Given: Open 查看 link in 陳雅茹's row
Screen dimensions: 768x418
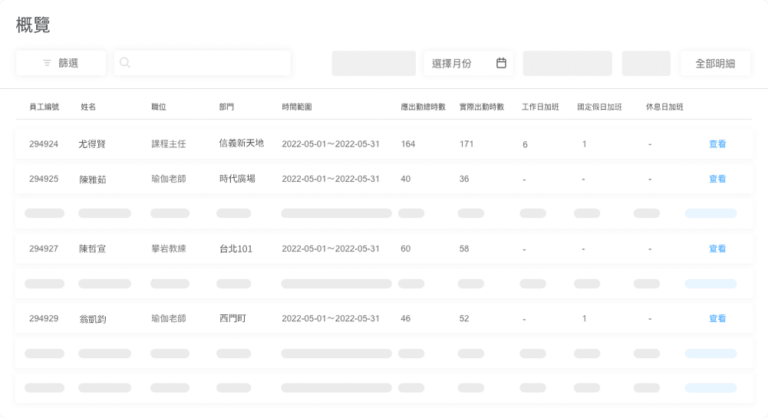Looking at the screenshot, I should click(x=717, y=179).
